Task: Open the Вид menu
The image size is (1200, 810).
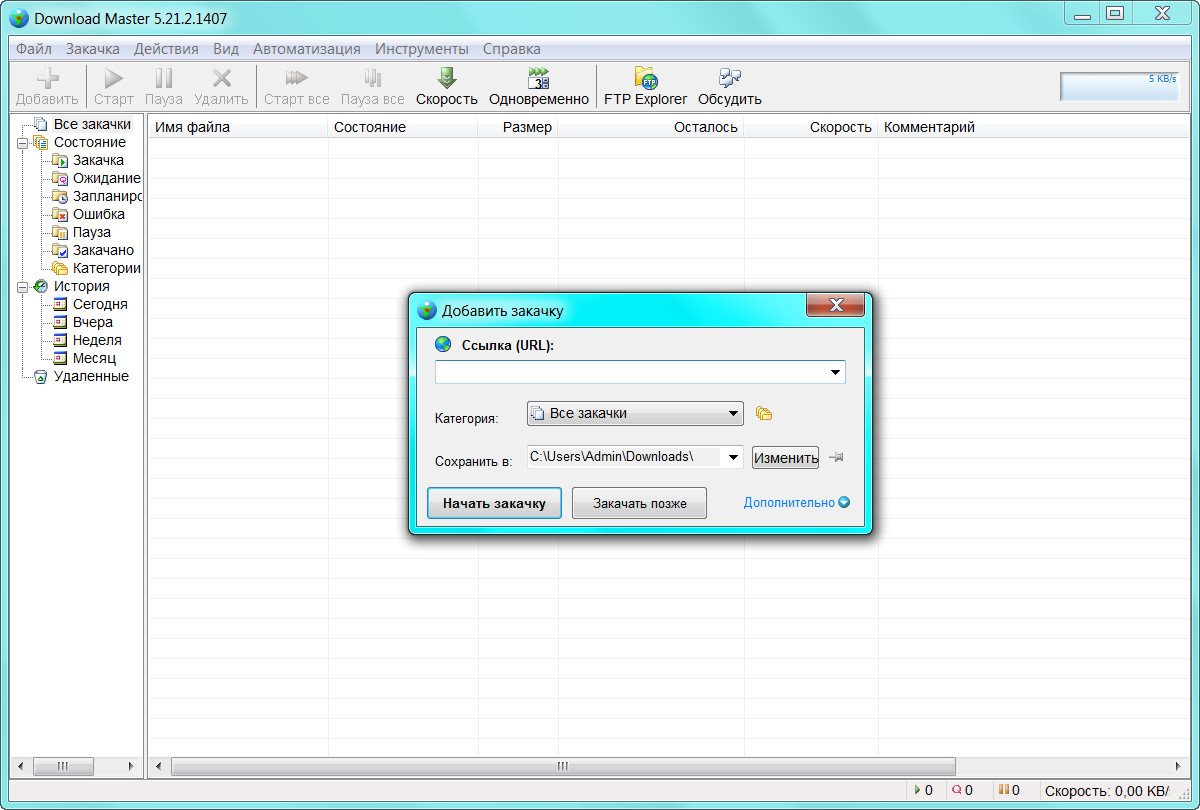Action: click(x=226, y=48)
